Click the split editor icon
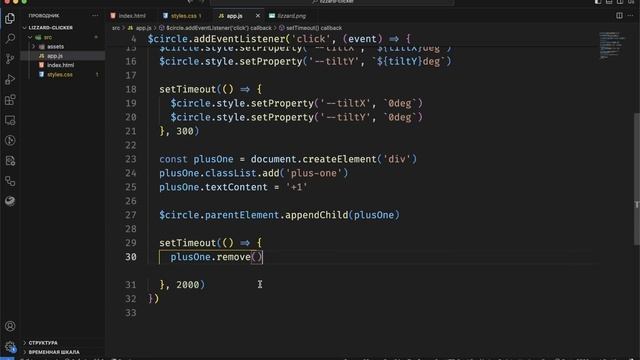Screen dimensions: 640x360 click(619, 16)
